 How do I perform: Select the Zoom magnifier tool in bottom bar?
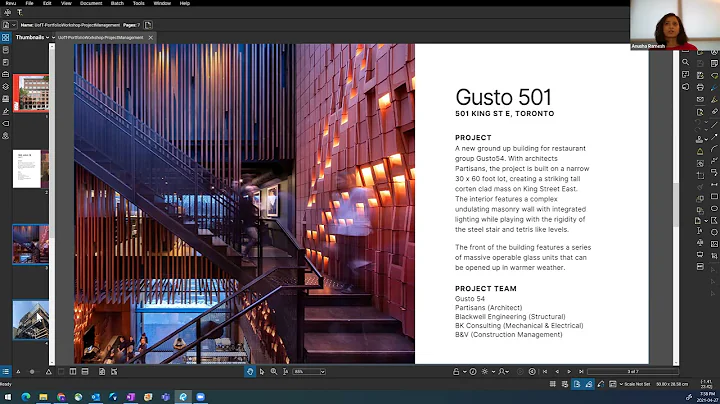(x=274, y=371)
